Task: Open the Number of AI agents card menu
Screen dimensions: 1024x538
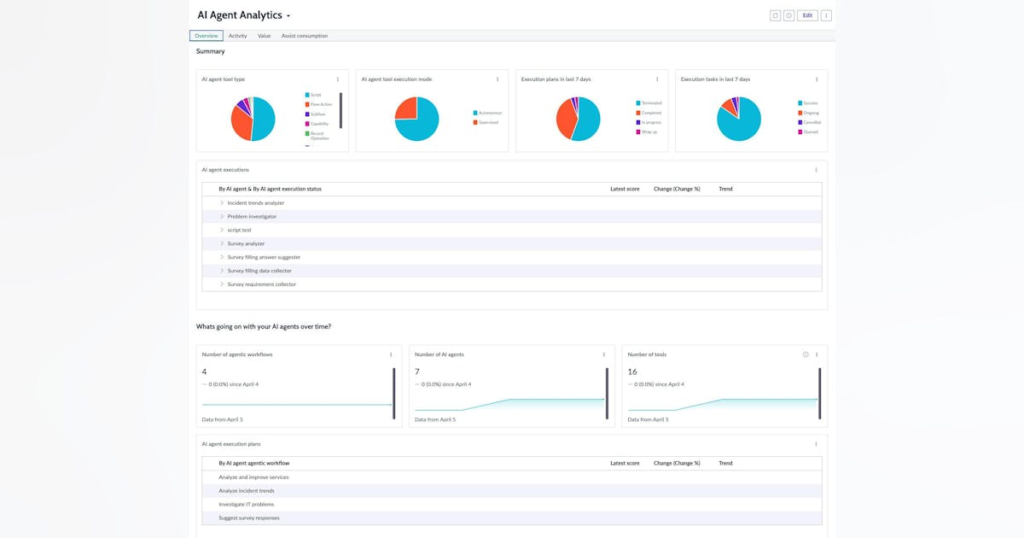Action: pos(604,355)
